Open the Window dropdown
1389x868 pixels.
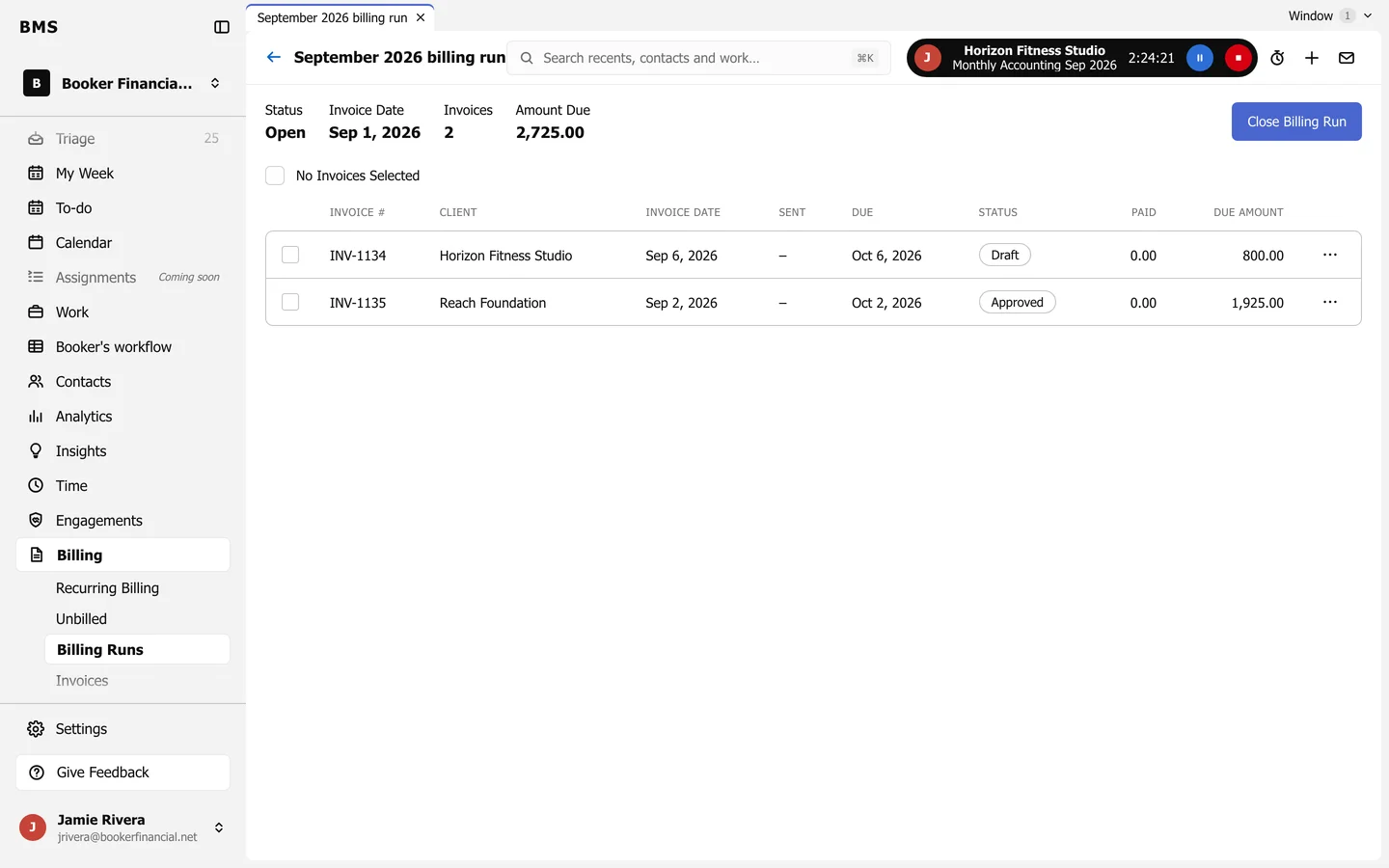point(1330,15)
